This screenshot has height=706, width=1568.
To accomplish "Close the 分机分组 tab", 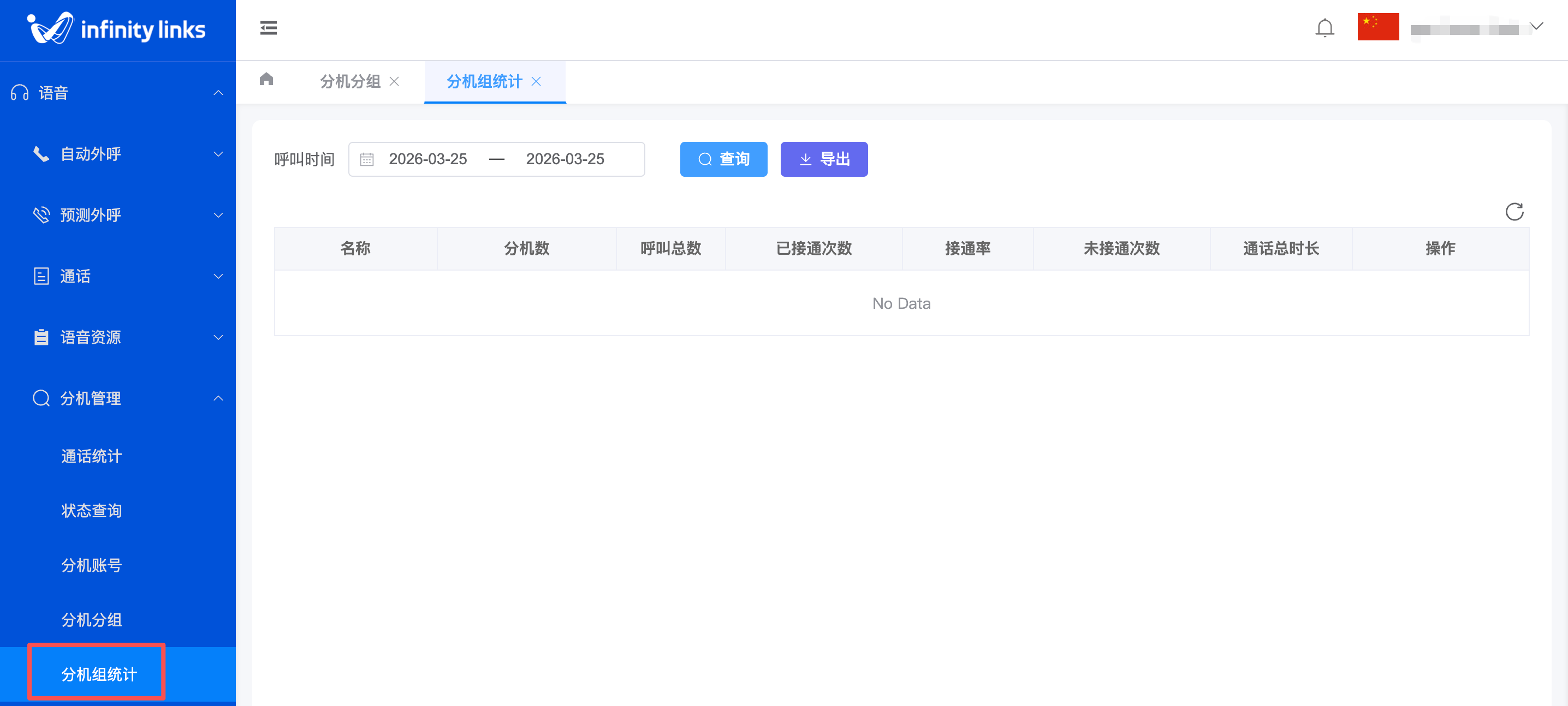I will [x=394, y=81].
